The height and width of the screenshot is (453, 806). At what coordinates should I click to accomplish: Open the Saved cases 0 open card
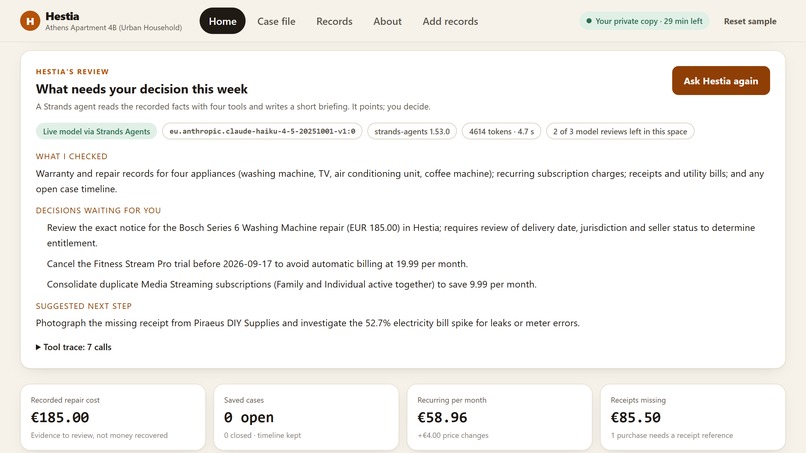[306, 417]
